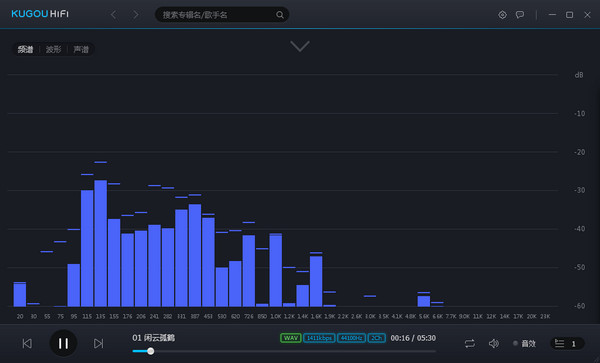Close the player window
This screenshot has width=600, height=363.
(x=587, y=15)
